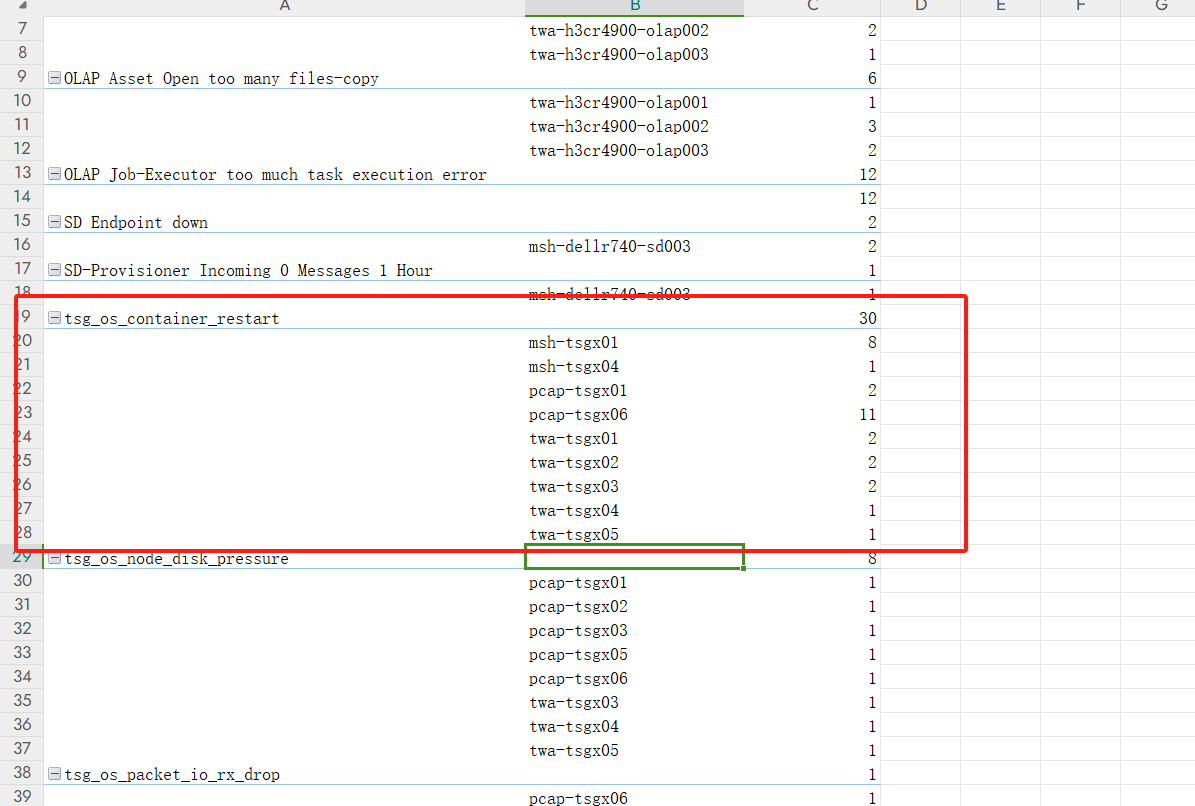The image size is (1195, 806).
Task: Collapse the tsg_os_node_disk_pressure group
Action: pyautogui.click(x=55, y=559)
